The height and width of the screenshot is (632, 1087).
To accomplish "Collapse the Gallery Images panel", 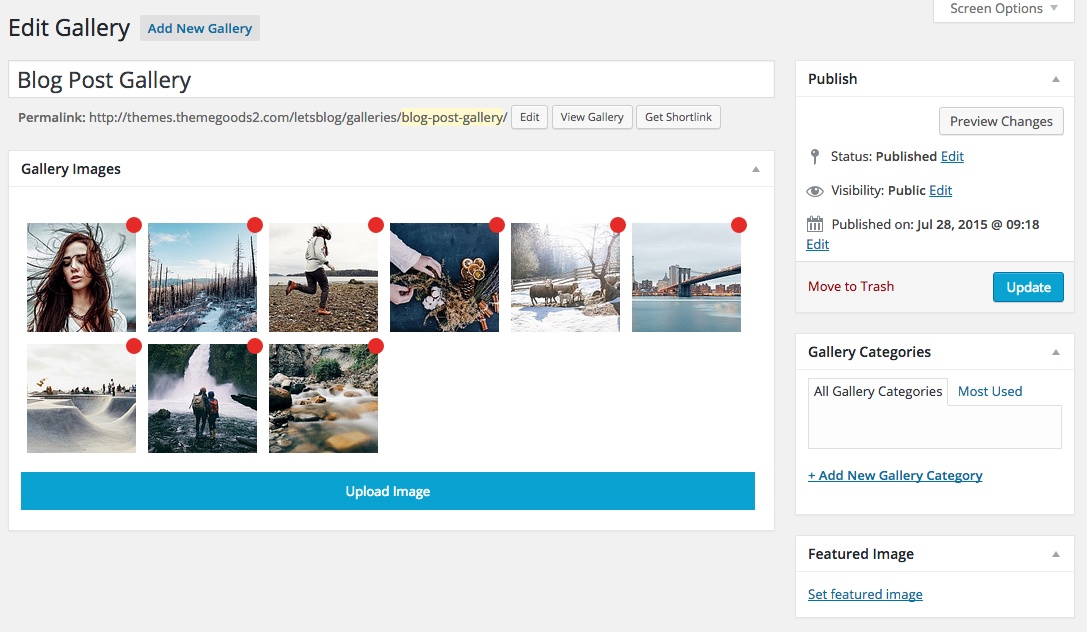I will [x=756, y=169].
